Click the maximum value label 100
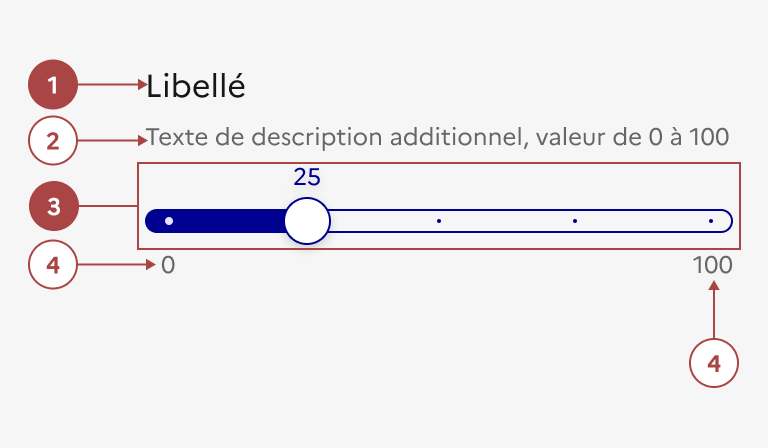768x448 pixels. click(x=711, y=266)
